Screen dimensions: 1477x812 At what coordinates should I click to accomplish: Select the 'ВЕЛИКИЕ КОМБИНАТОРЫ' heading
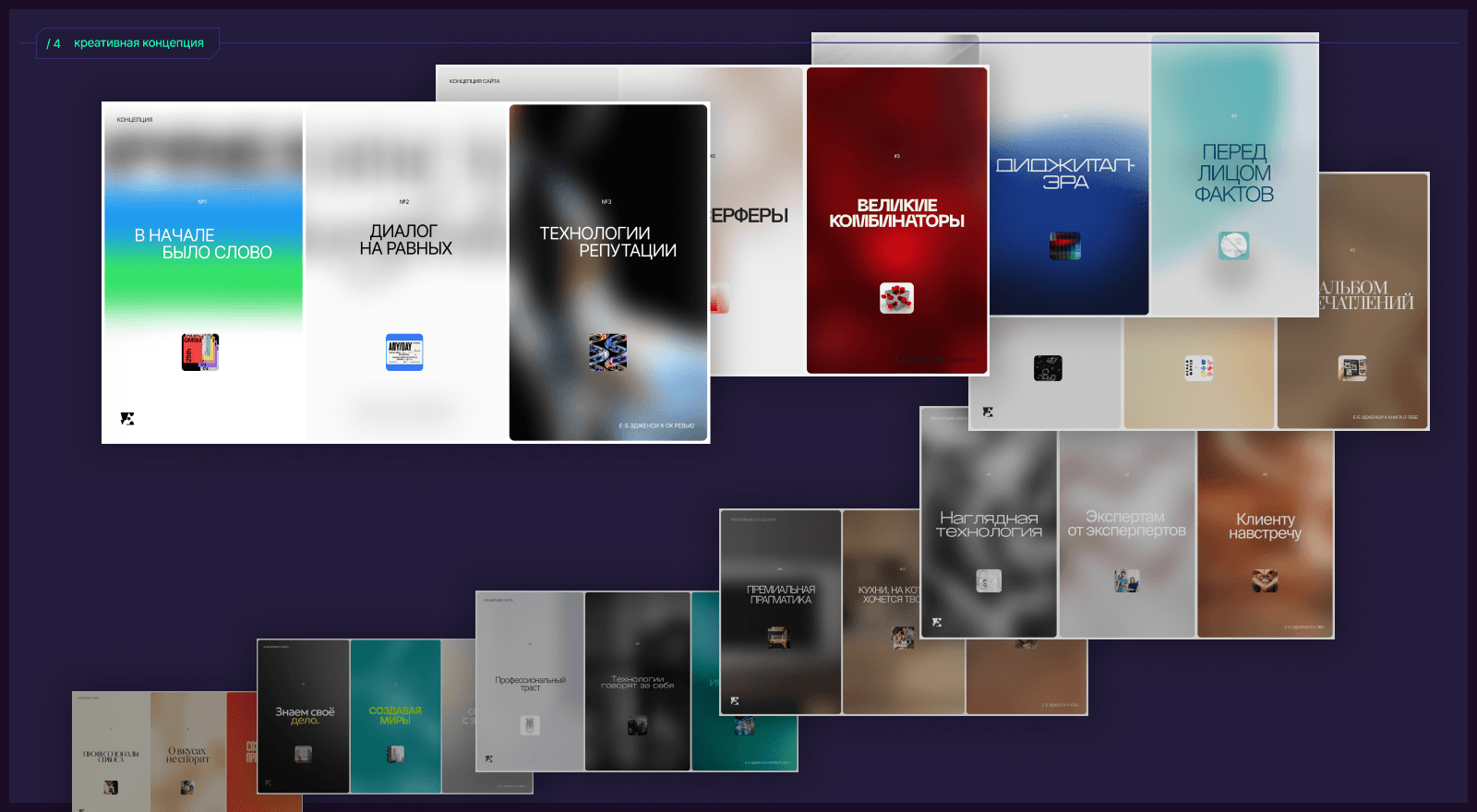point(896,213)
